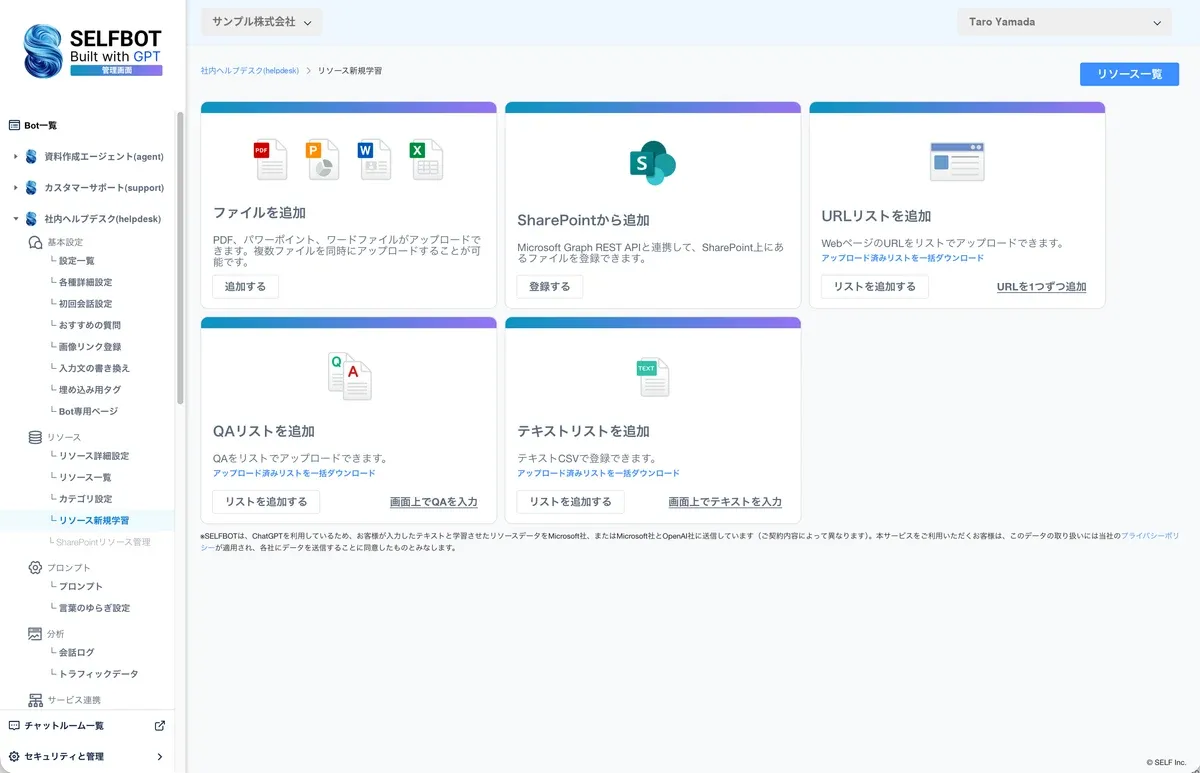This screenshot has height=773, width=1200.
Task: Click the Word file icon
Action: pos(374,160)
